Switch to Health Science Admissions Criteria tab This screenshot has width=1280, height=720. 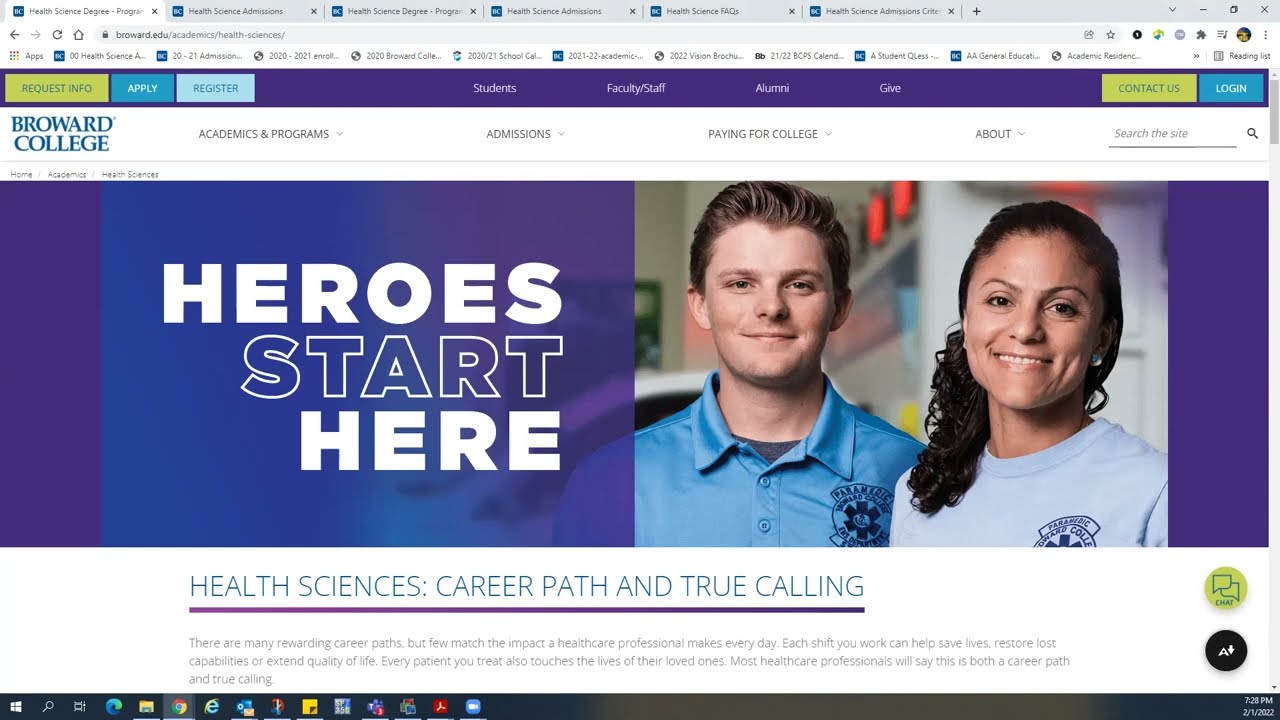(x=883, y=11)
